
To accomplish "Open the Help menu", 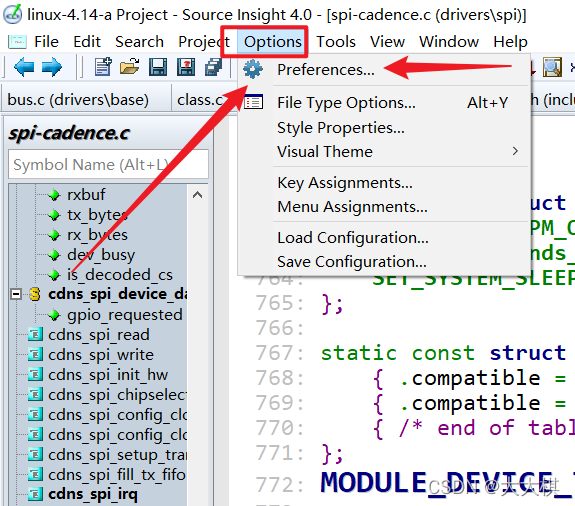I will click(510, 42).
